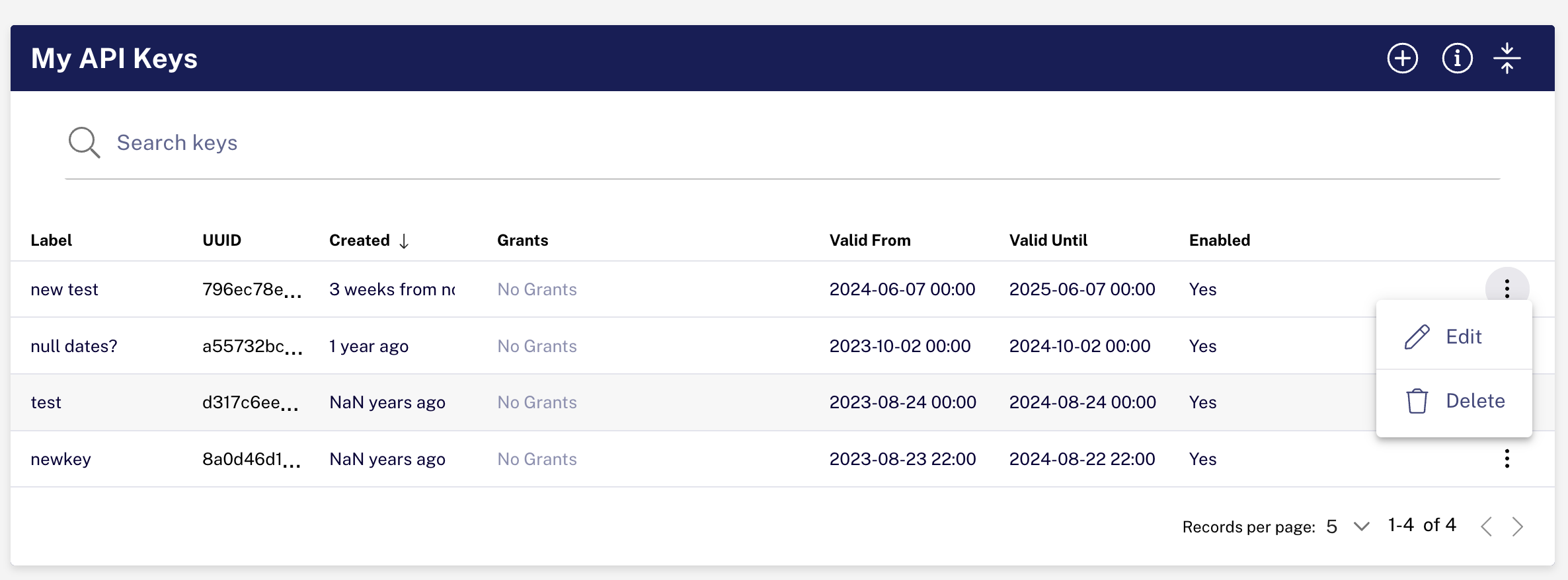
Task: Open the info icon in the header
Action: 1457,59
